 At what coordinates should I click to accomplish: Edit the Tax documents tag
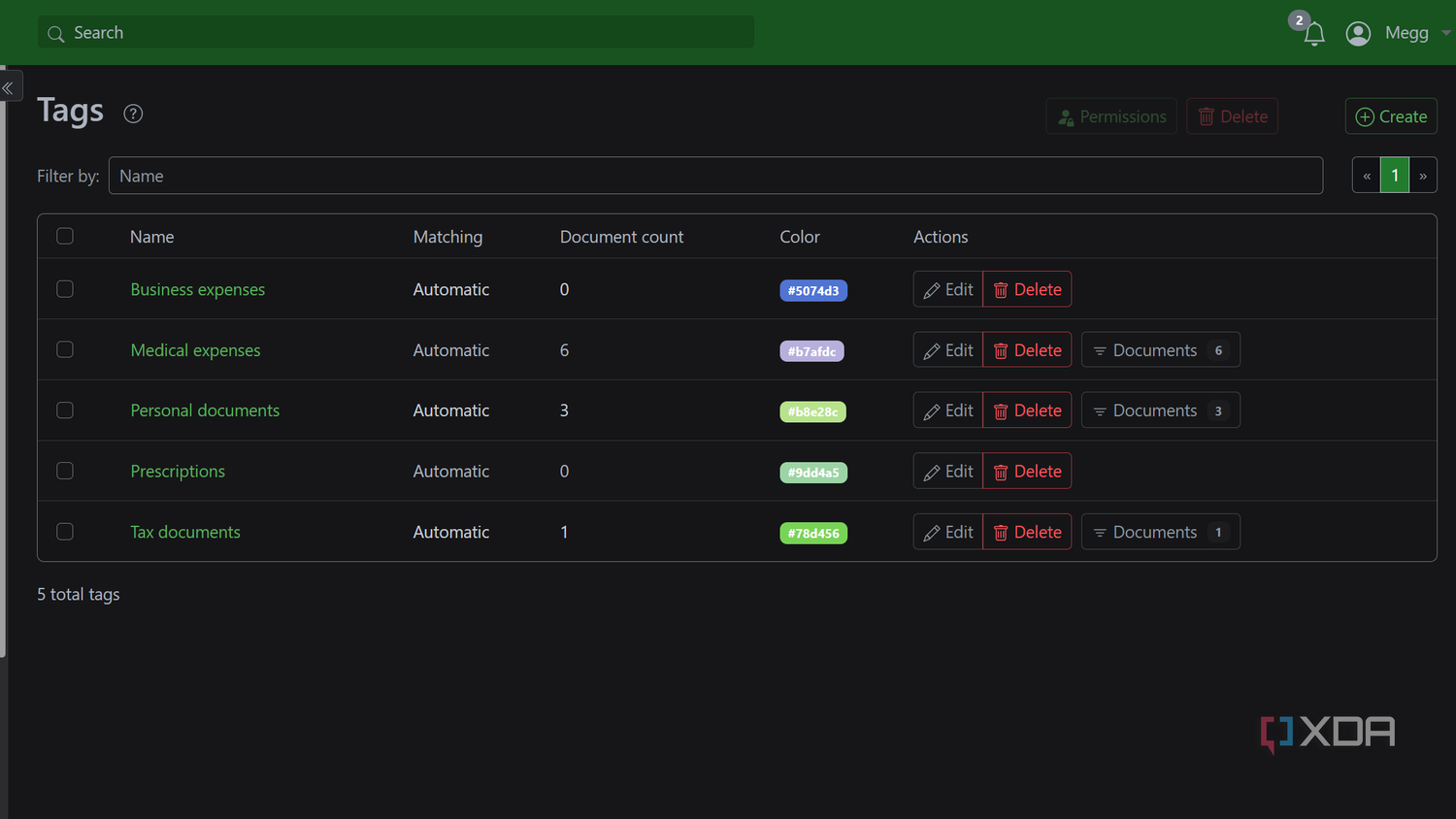click(x=948, y=532)
